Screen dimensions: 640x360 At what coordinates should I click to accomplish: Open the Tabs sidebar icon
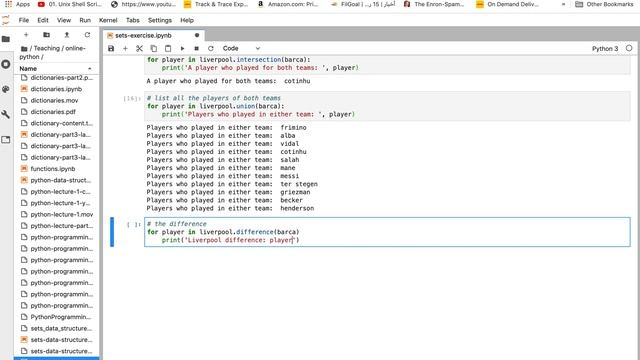pos(6,140)
